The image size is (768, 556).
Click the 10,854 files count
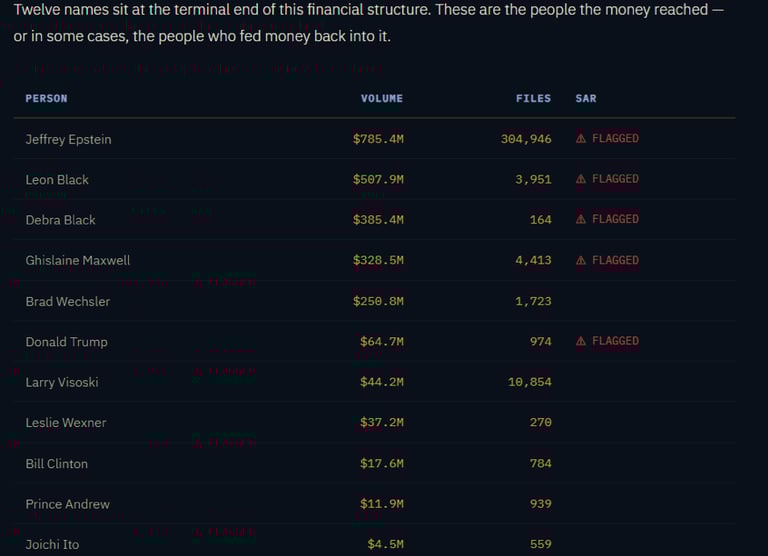click(529, 382)
